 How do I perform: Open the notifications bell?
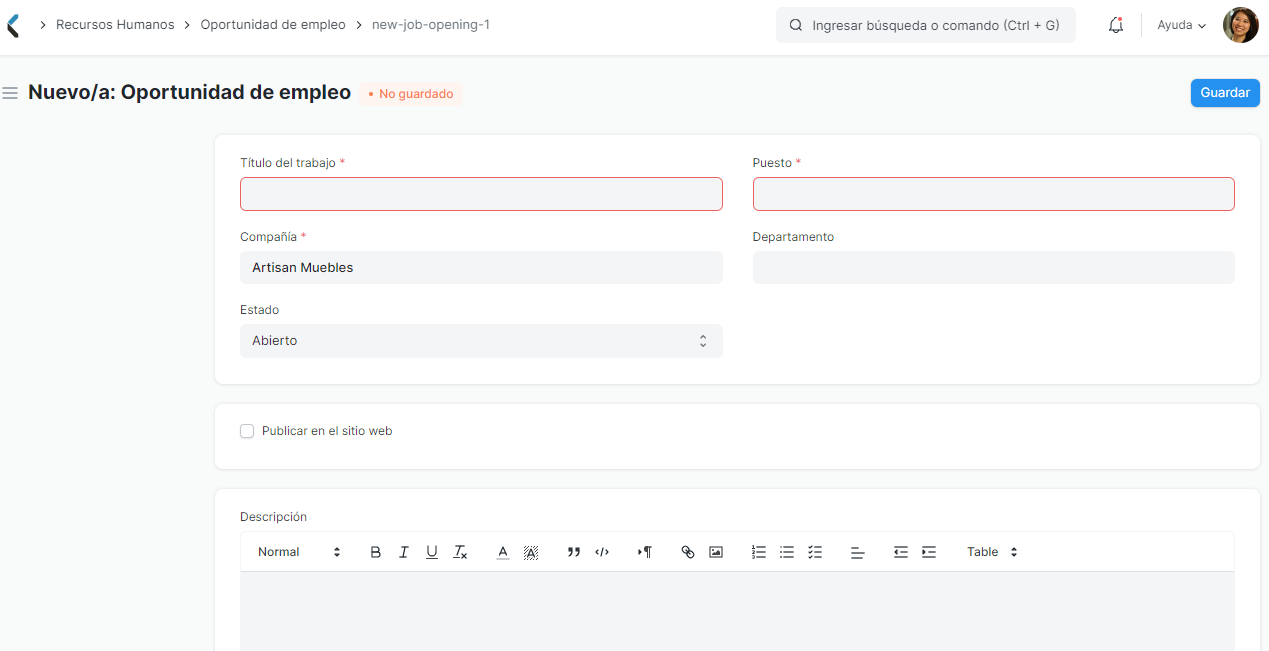tap(1116, 25)
